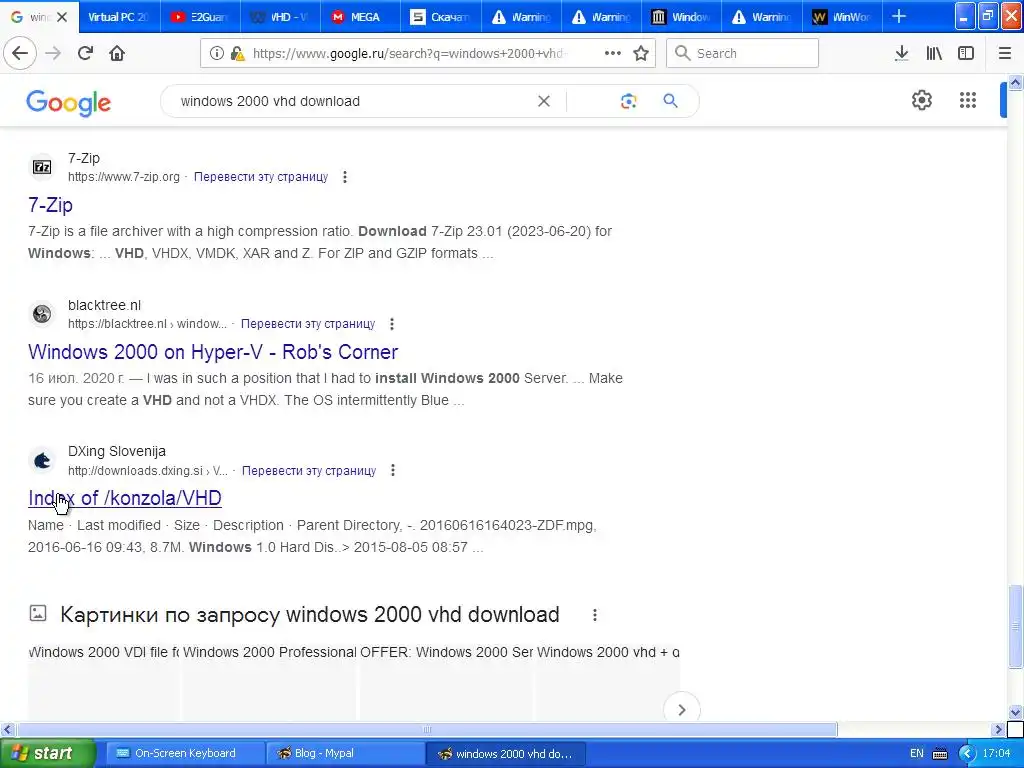Open more options for DXing Slovenija result

tap(392, 471)
